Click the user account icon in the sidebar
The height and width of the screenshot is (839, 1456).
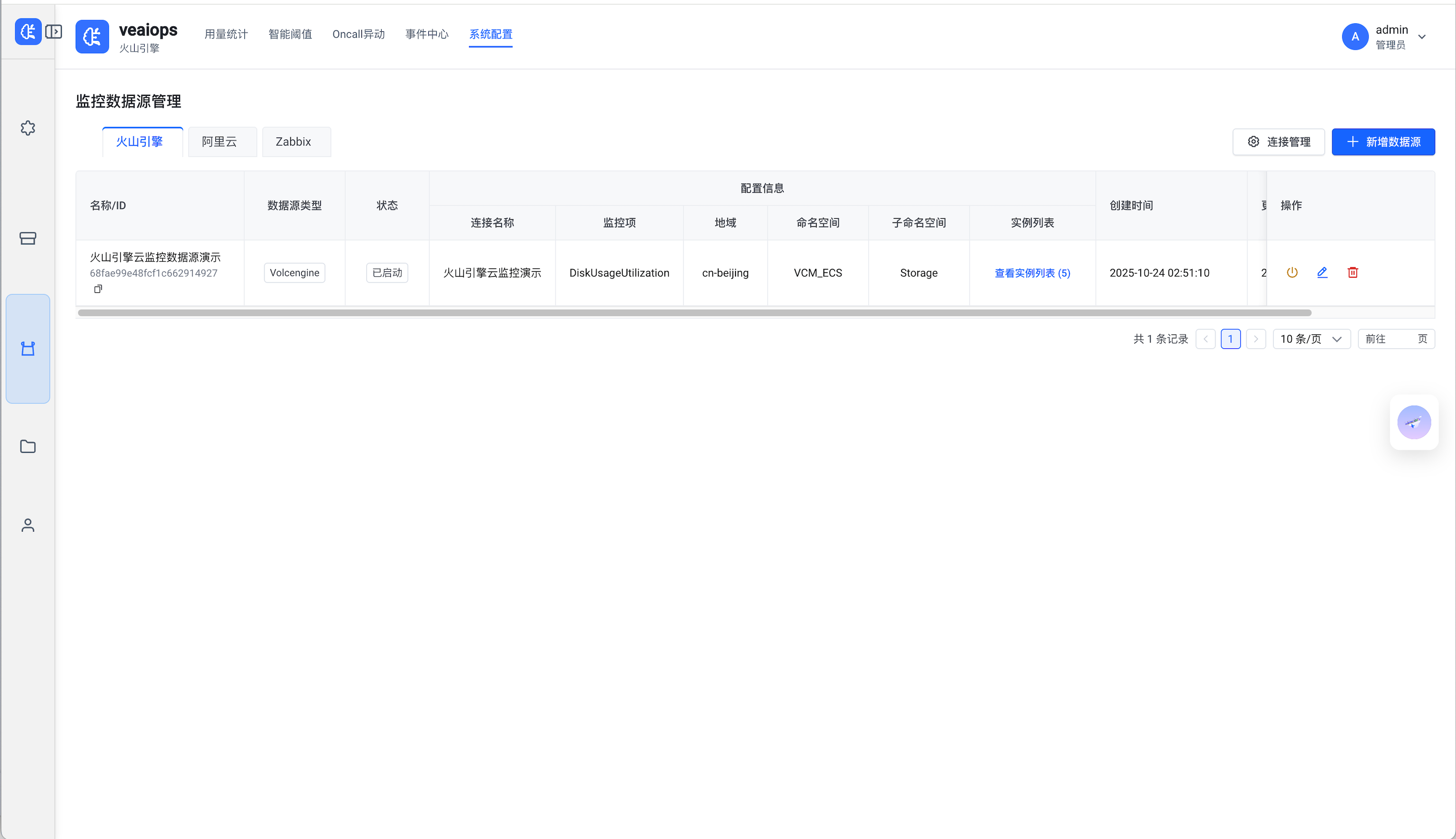pyautogui.click(x=28, y=525)
